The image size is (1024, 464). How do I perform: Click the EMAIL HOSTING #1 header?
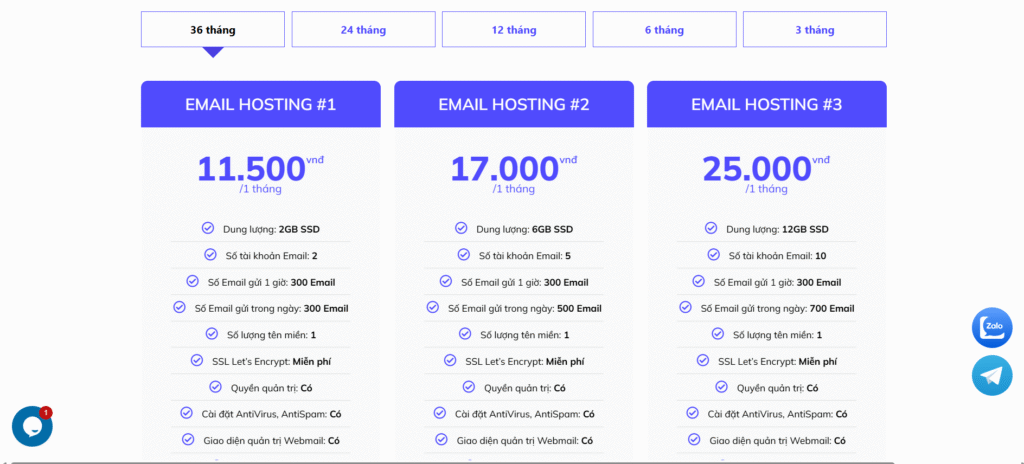pos(260,105)
